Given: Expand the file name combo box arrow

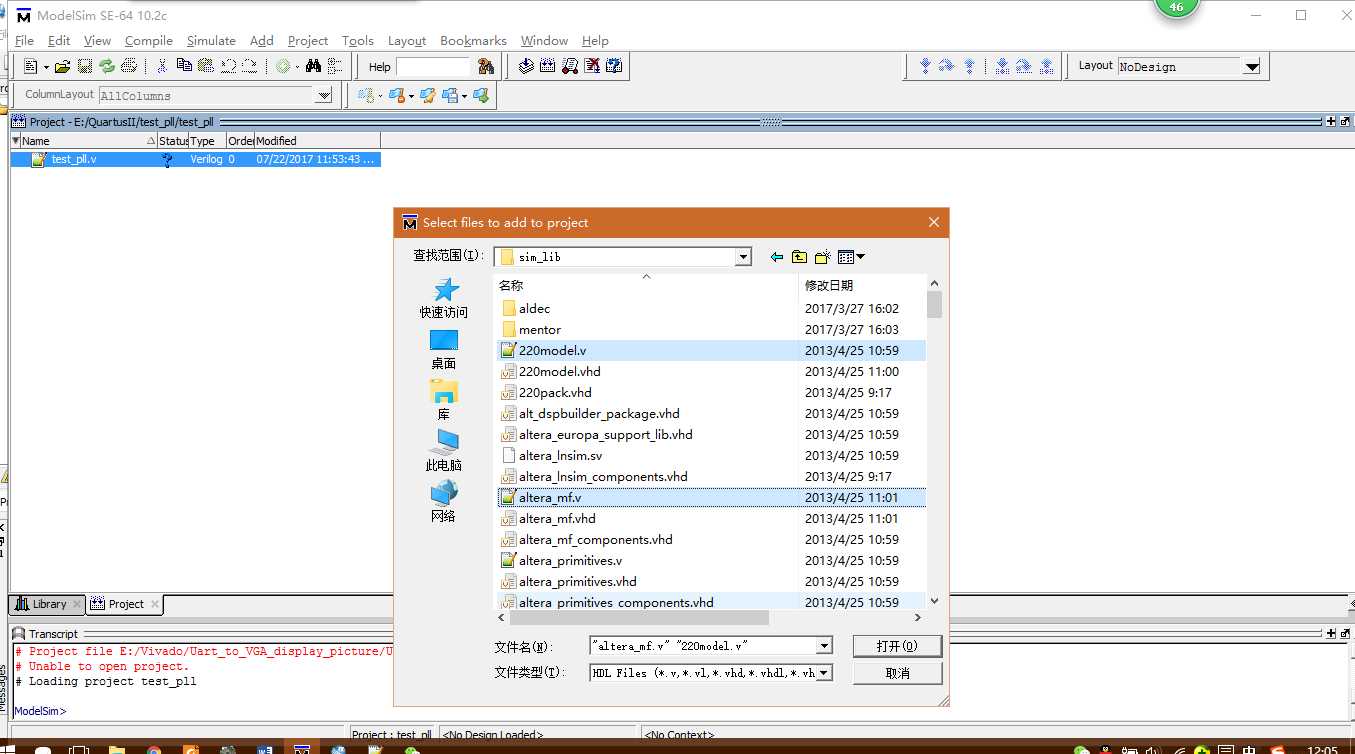Looking at the screenshot, I should coord(824,646).
